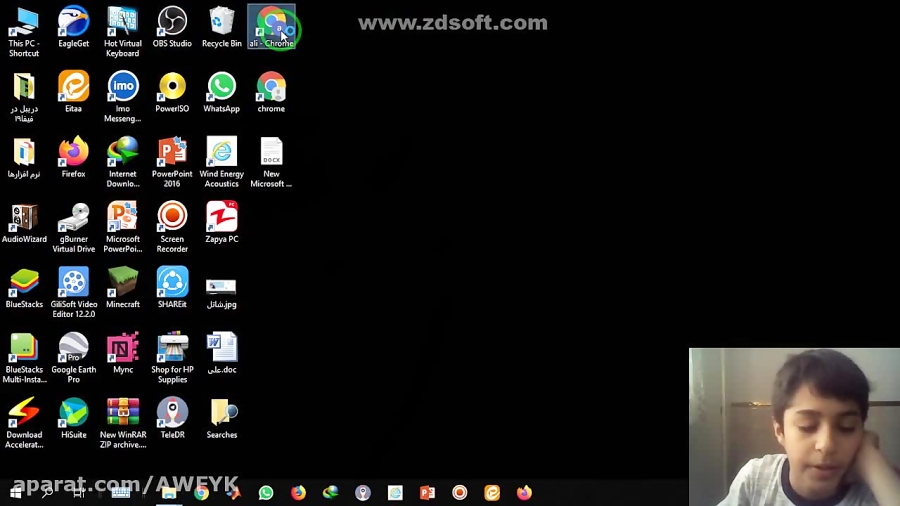Select the Firefox desktop shortcut
Image resolution: width=900 pixels, height=506 pixels.
73,158
